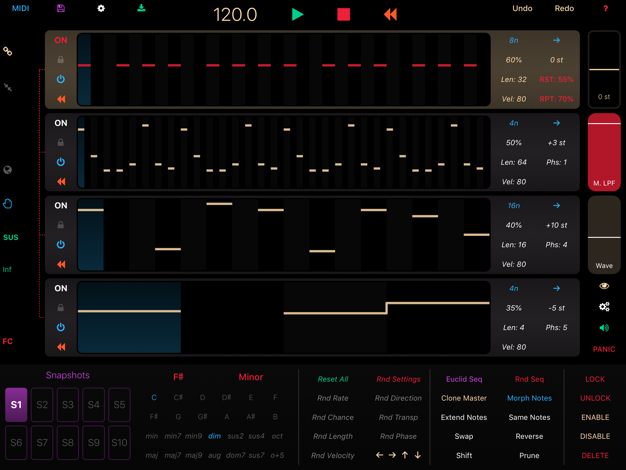This screenshot has width=626, height=470.
Task: Open the Minor scale selector
Action: pos(250,377)
